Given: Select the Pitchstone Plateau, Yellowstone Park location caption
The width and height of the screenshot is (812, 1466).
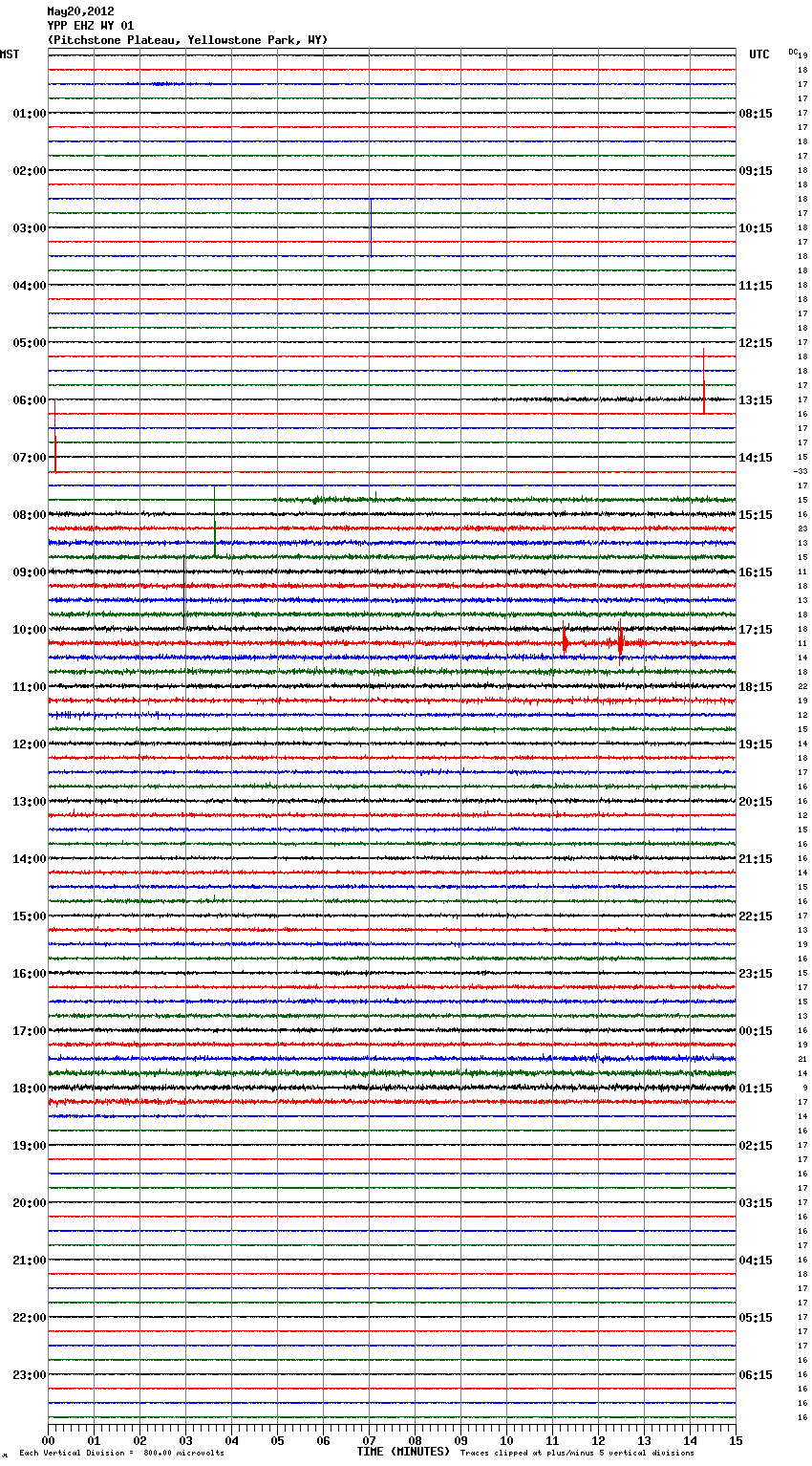Looking at the screenshot, I should click(187, 40).
